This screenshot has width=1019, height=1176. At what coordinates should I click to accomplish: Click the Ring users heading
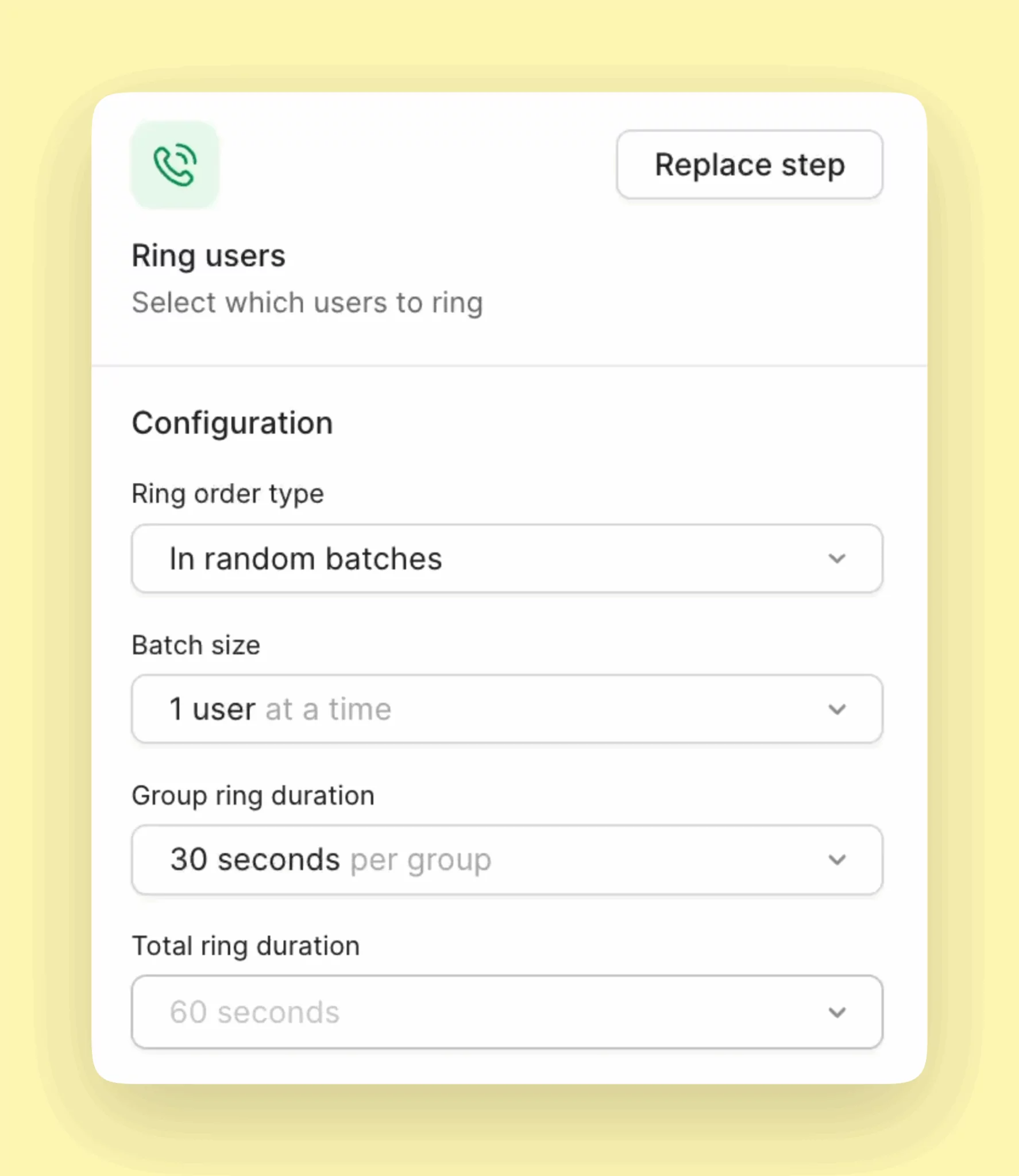pyautogui.click(x=209, y=255)
